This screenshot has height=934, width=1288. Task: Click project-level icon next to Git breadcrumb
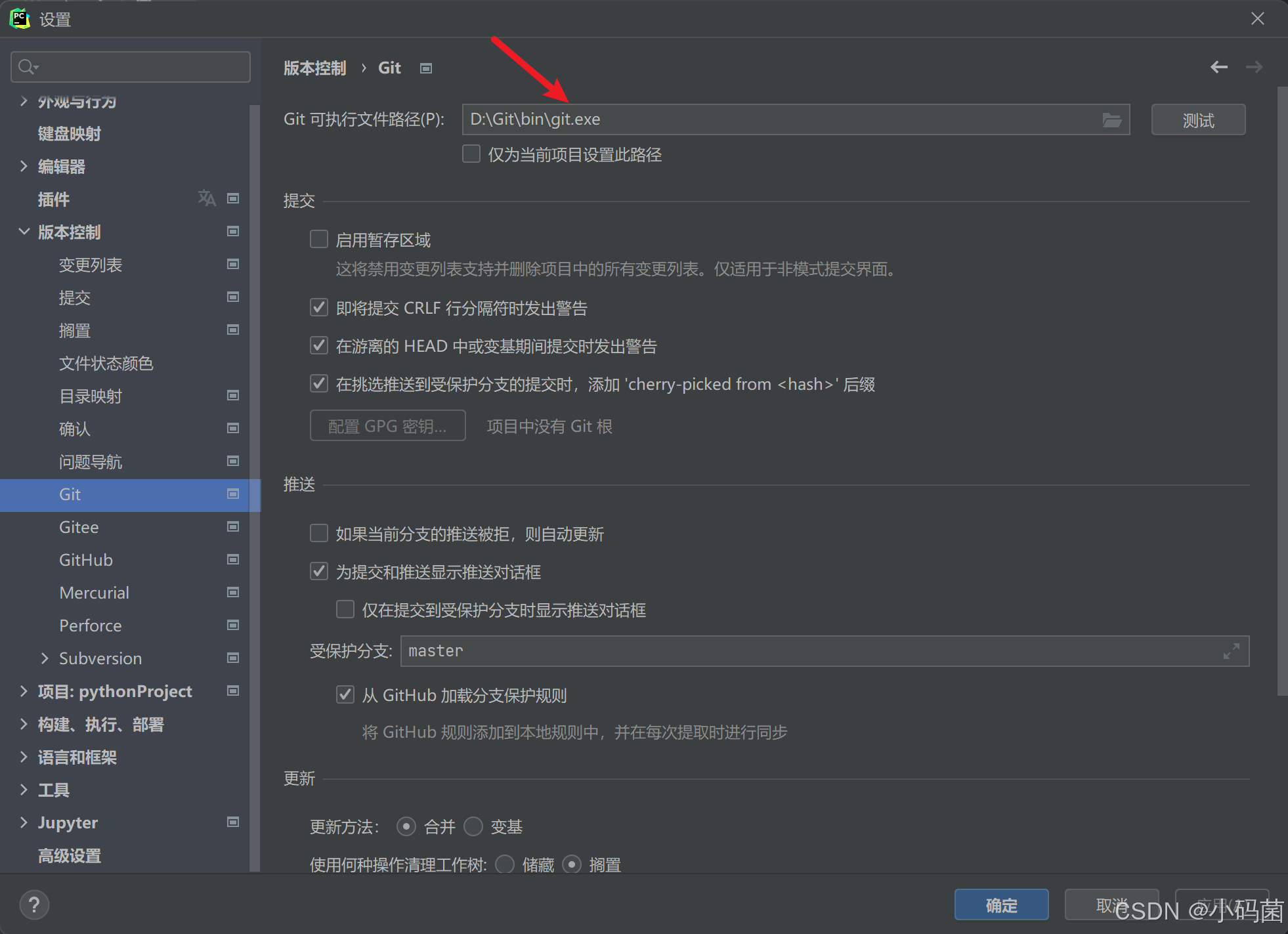point(426,68)
